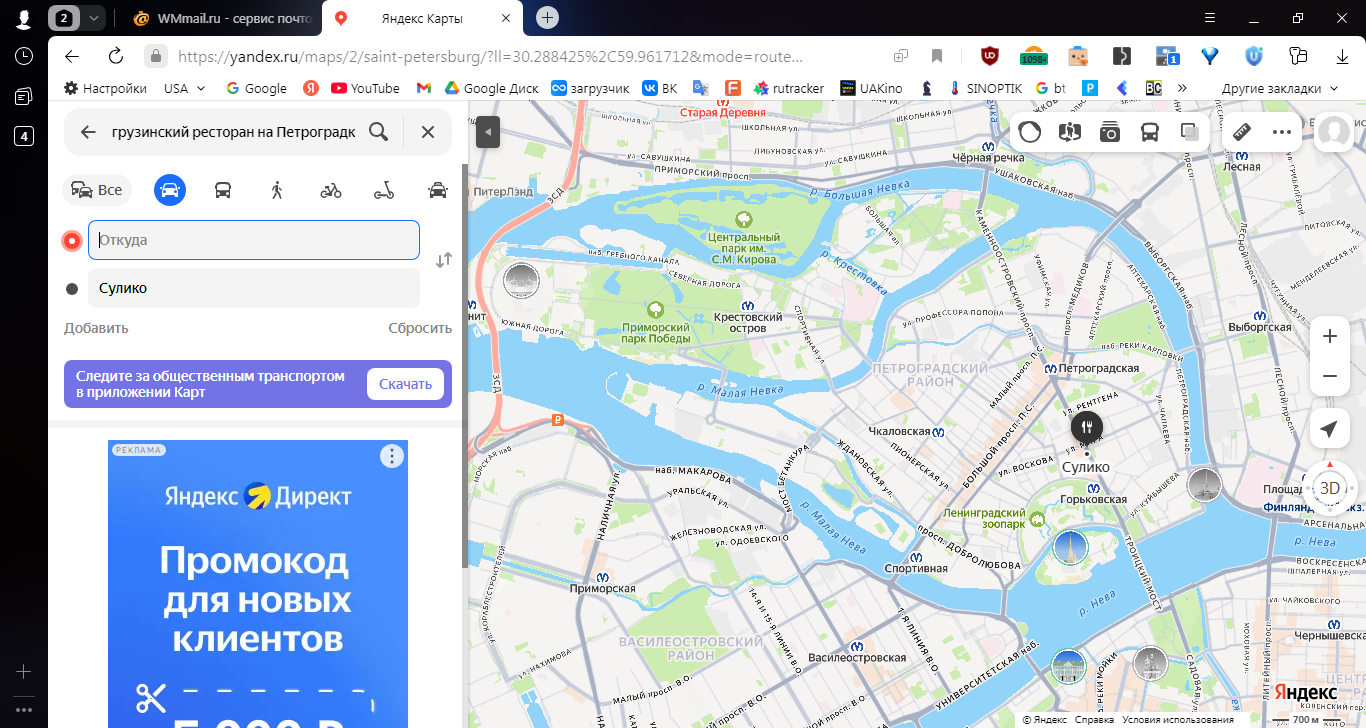
Task: Select the taxi route mode
Action: pyautogui.click(x=437, y=190)
